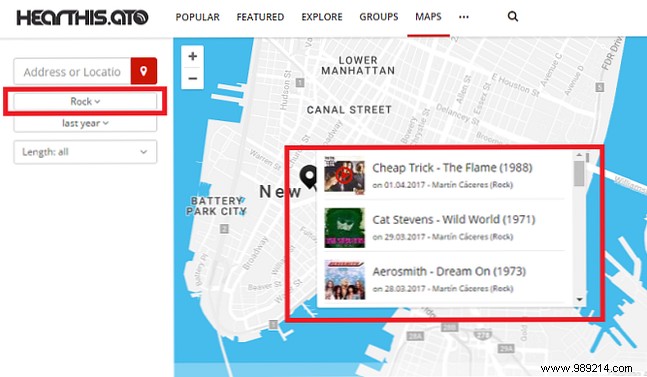Open Aerosmith Dream On cover thumbnail
647x377 pixels.
[x=345, y=280]
